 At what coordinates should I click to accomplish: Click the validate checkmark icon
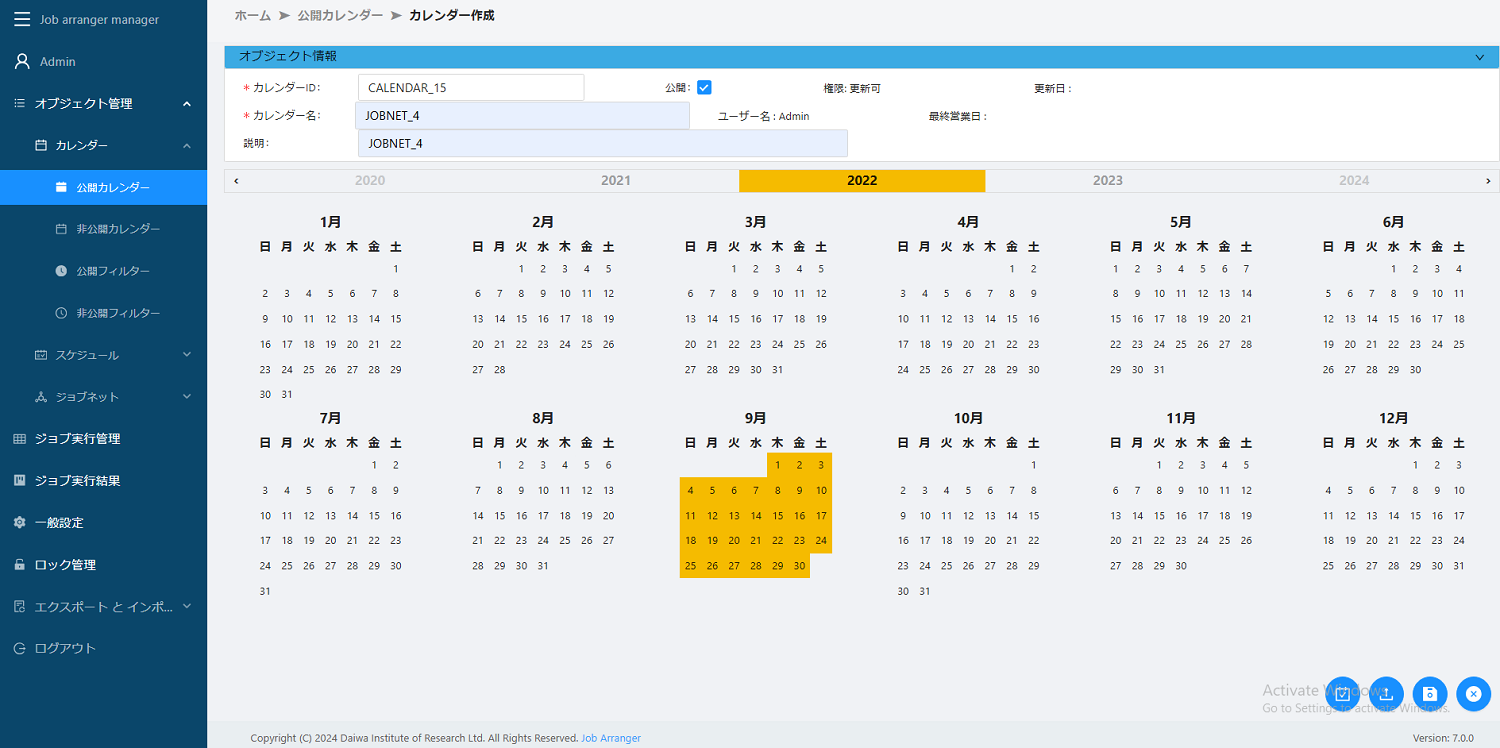click(x=1343, y=694)
